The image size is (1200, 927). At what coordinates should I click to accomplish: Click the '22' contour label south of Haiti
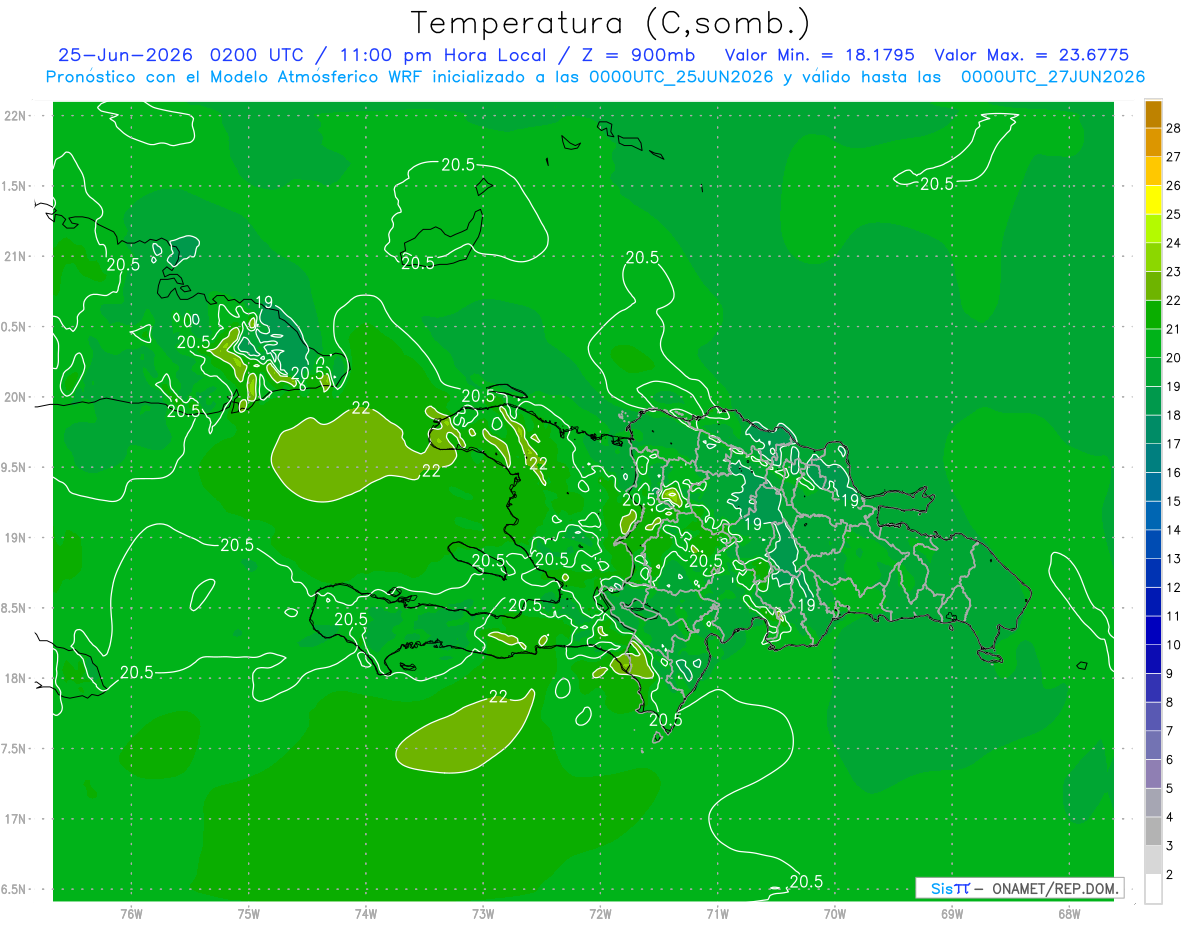(x=498, y=697)
